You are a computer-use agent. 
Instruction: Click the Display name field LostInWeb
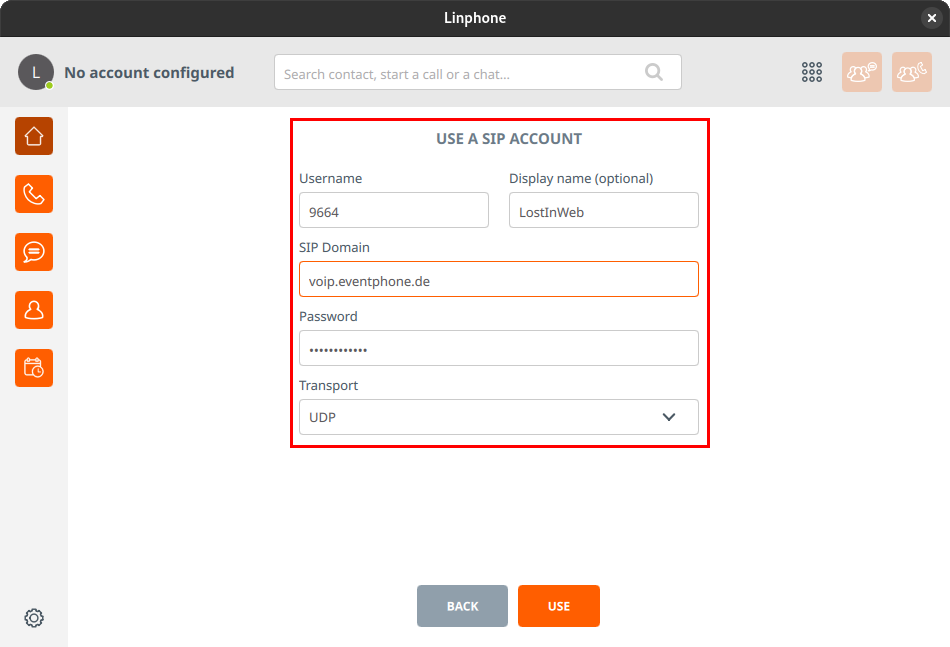tap(603, 210)
